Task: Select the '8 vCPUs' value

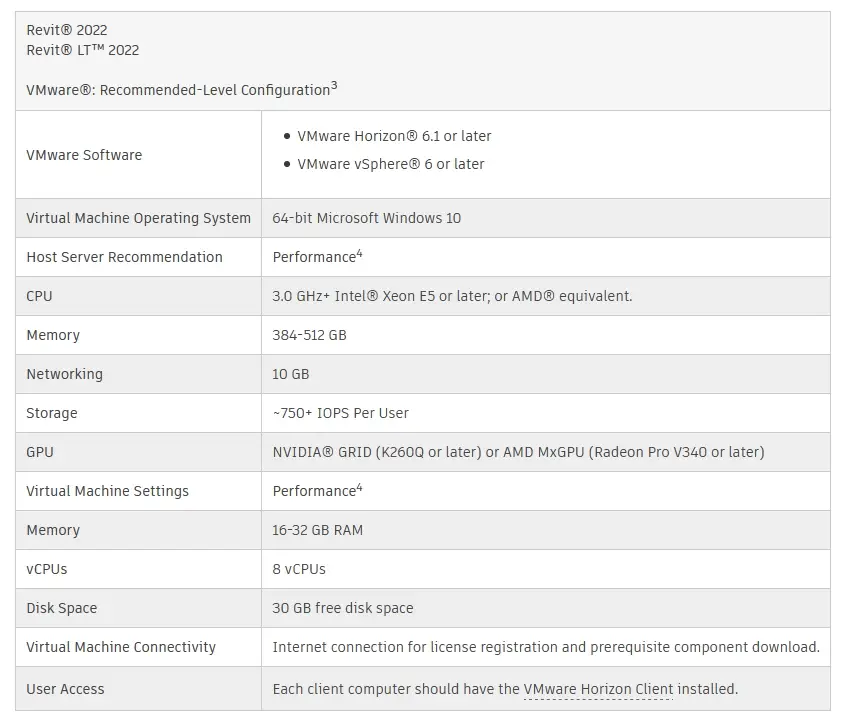Action: 299,569
